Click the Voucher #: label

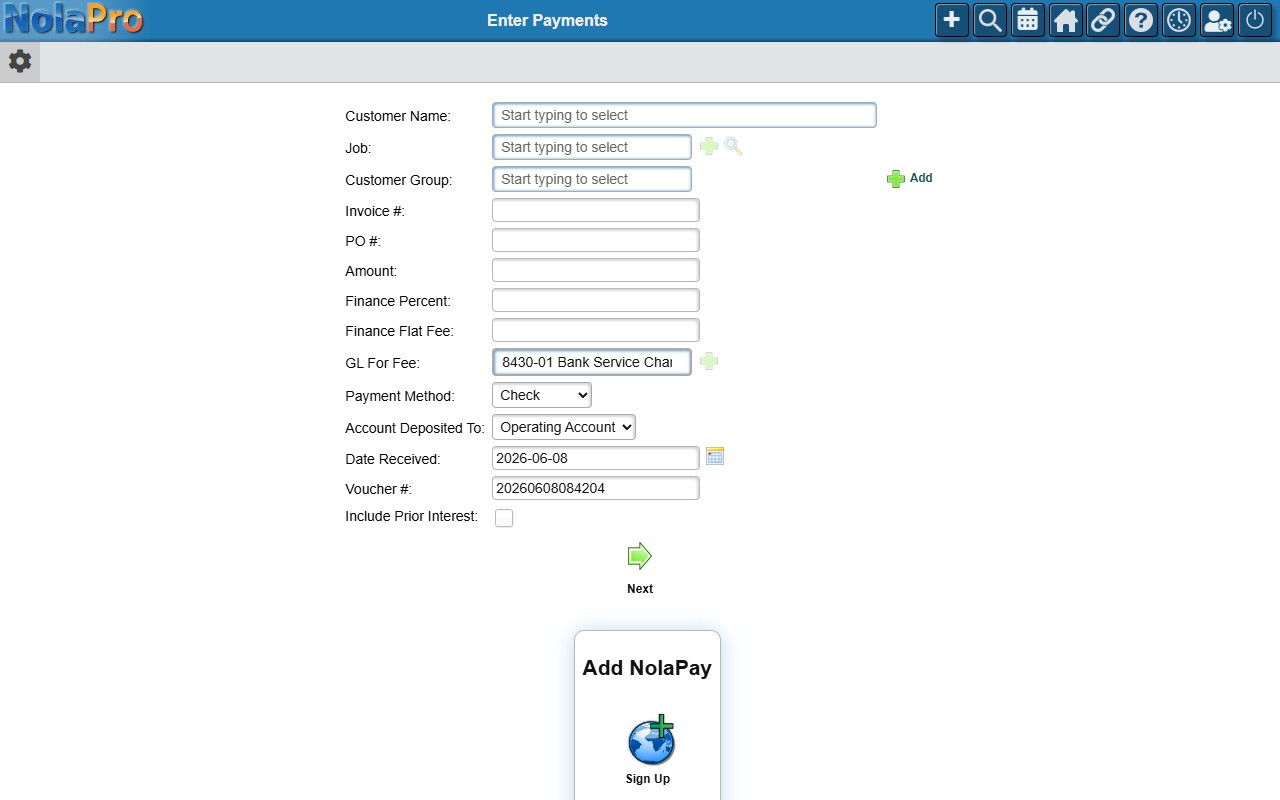[x=378, y=489]
